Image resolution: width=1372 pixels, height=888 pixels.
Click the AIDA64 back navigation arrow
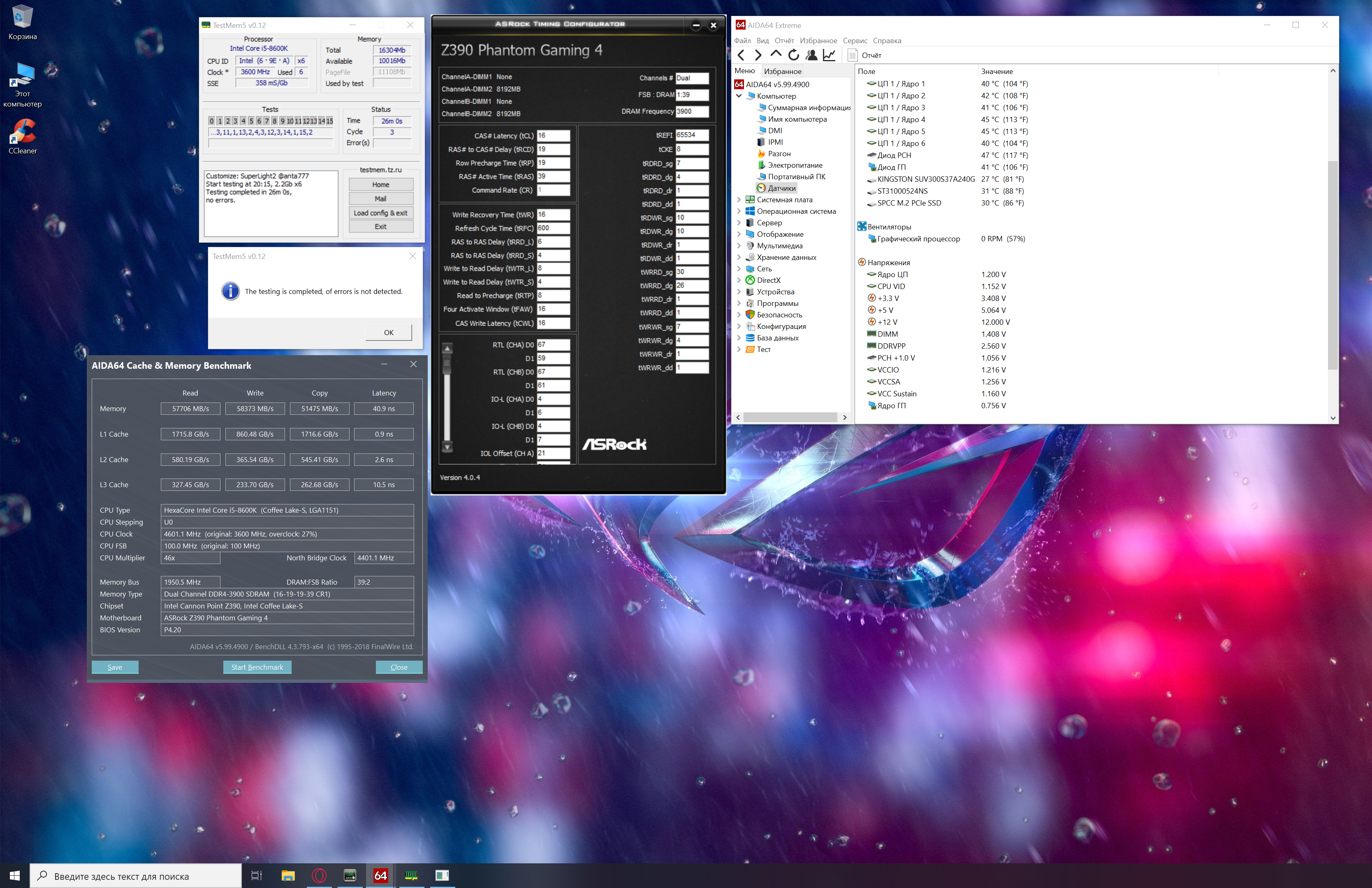click(742, 55)
